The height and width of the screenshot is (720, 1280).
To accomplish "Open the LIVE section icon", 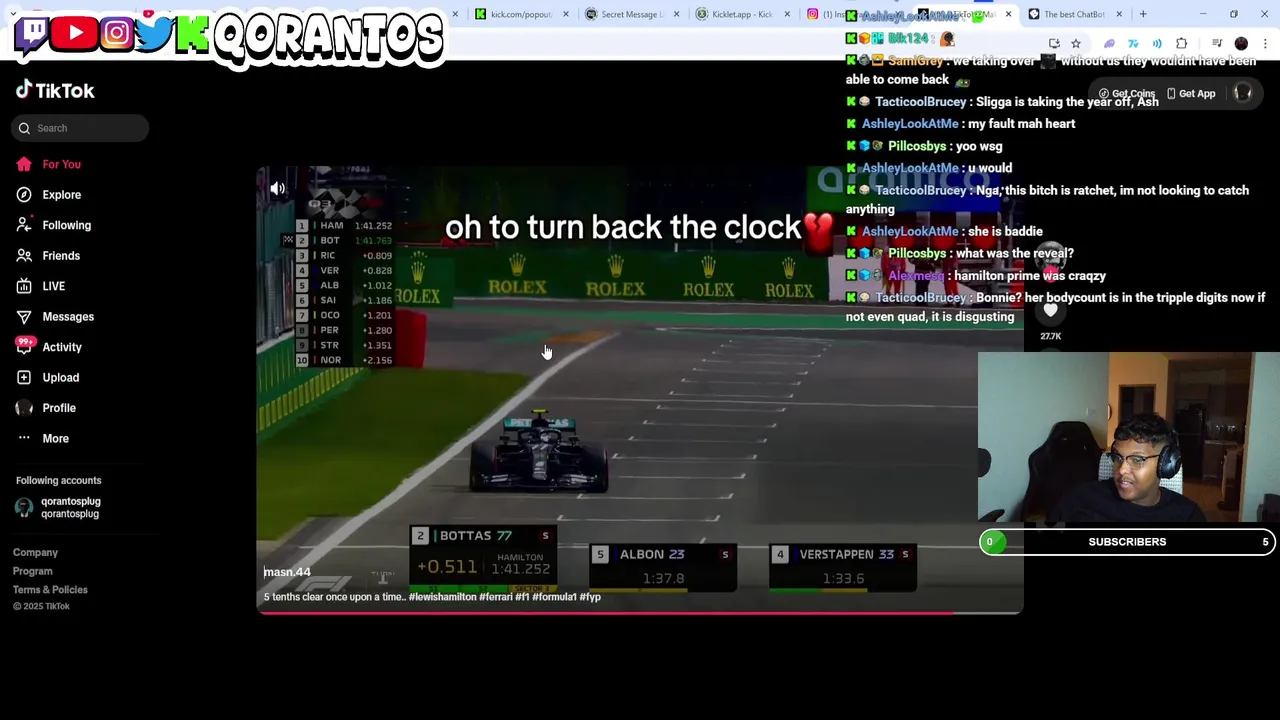I will [x=24, y=286].
